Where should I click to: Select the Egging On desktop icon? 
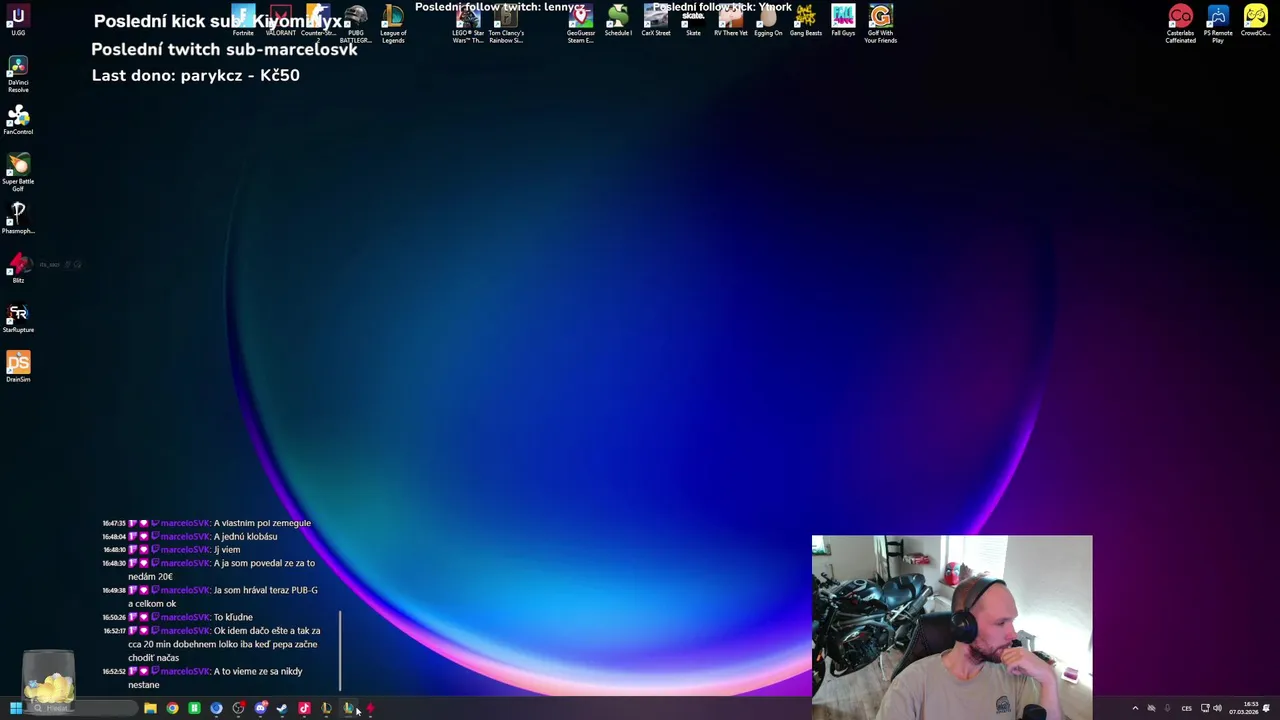[x=768, y=21]
